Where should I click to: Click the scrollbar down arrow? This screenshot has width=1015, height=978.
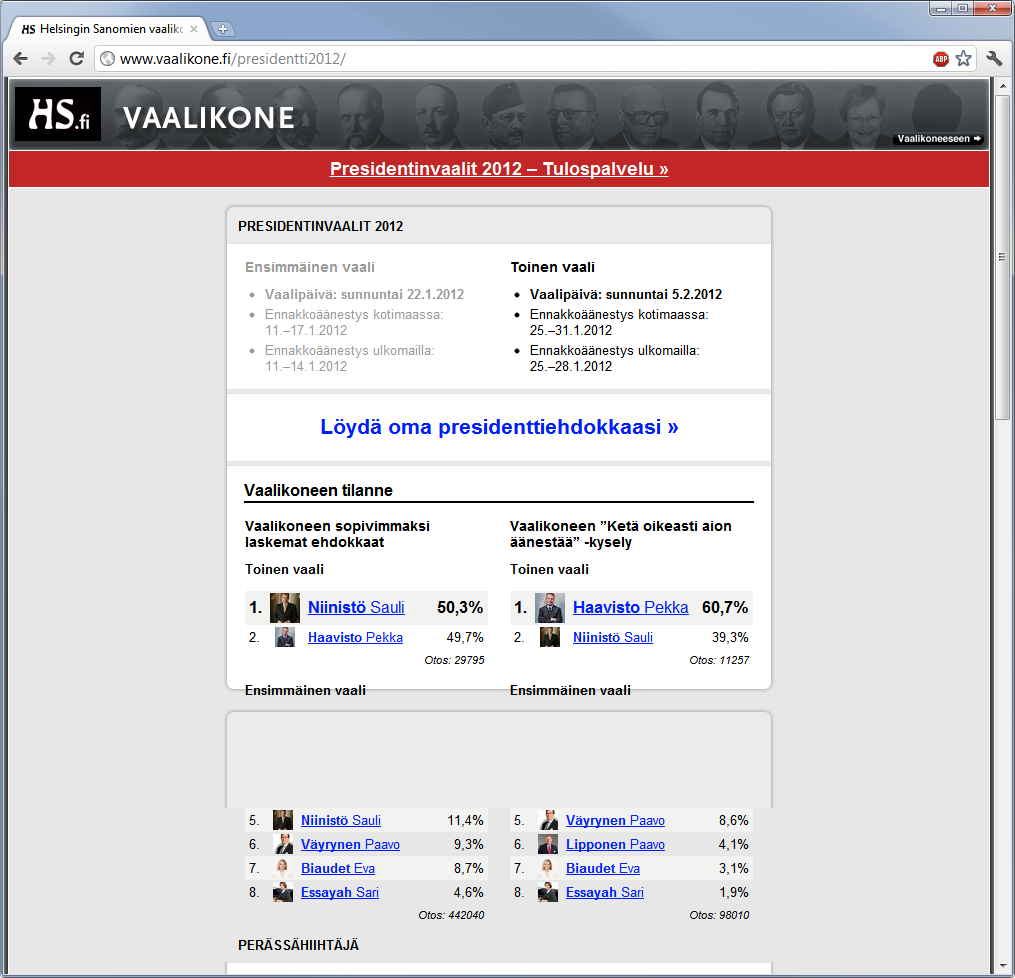tap(1002, 967)
